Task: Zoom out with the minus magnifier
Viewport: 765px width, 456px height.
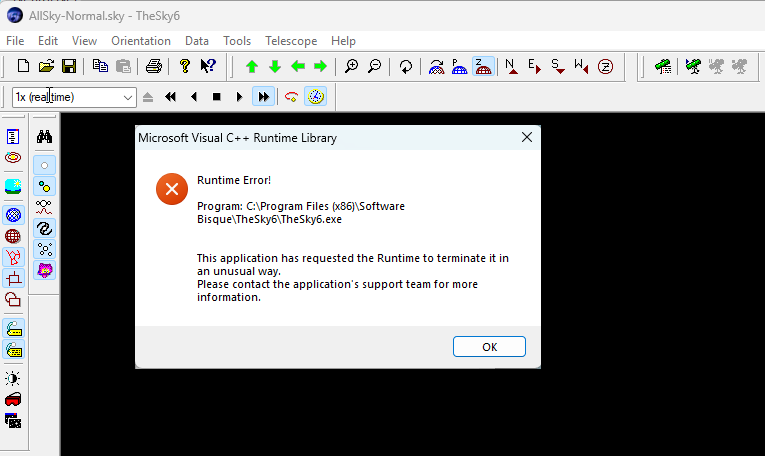Action: (x=374, y=66)
